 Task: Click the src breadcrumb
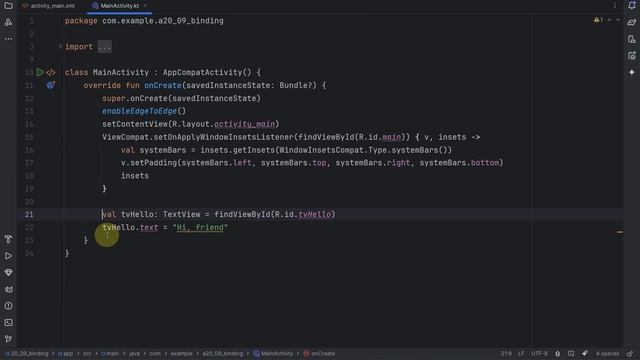click(87, 353)
